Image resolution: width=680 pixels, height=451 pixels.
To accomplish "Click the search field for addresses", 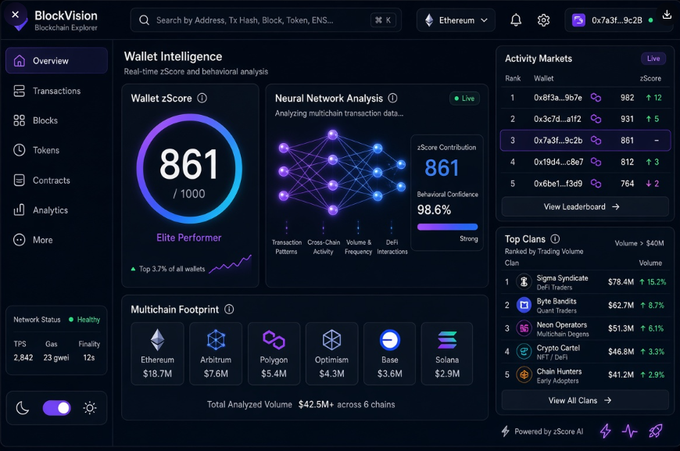I will pos(266,20).
